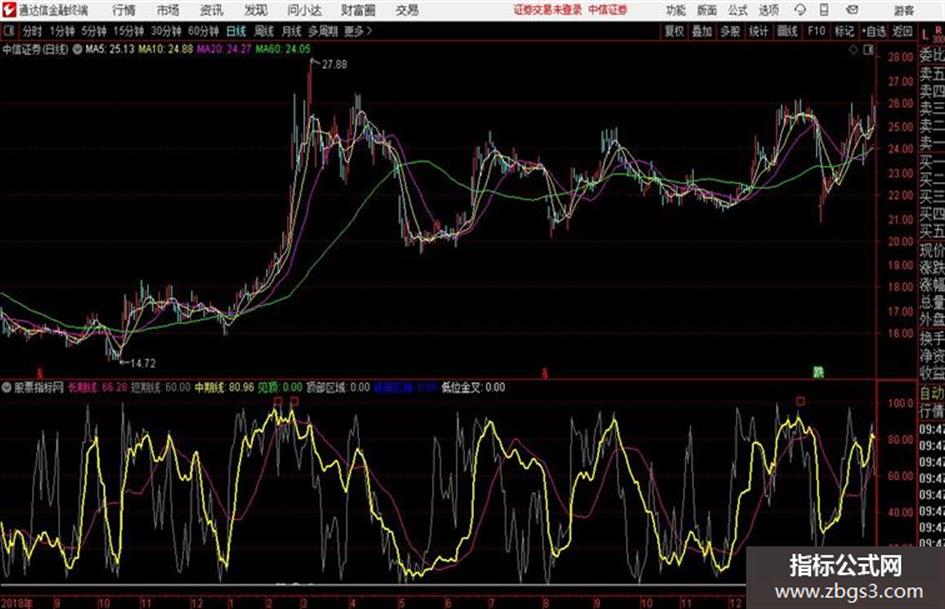Image resolution: width=945 pixels, height=609 pixels.
Task: Click the MA10: 24.88 value label
Action: 166,49
